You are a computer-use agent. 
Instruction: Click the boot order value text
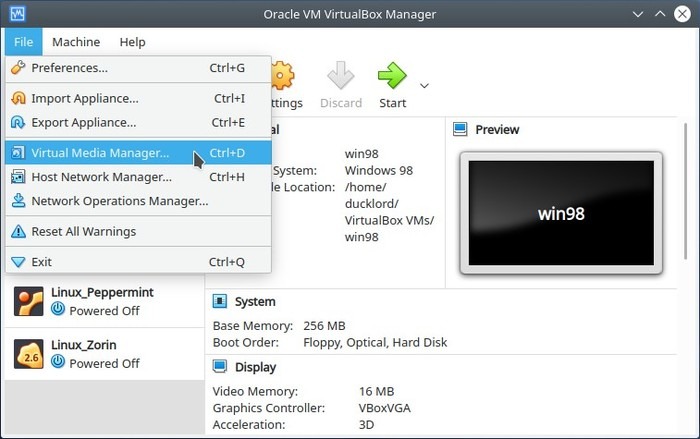(375, 343)
